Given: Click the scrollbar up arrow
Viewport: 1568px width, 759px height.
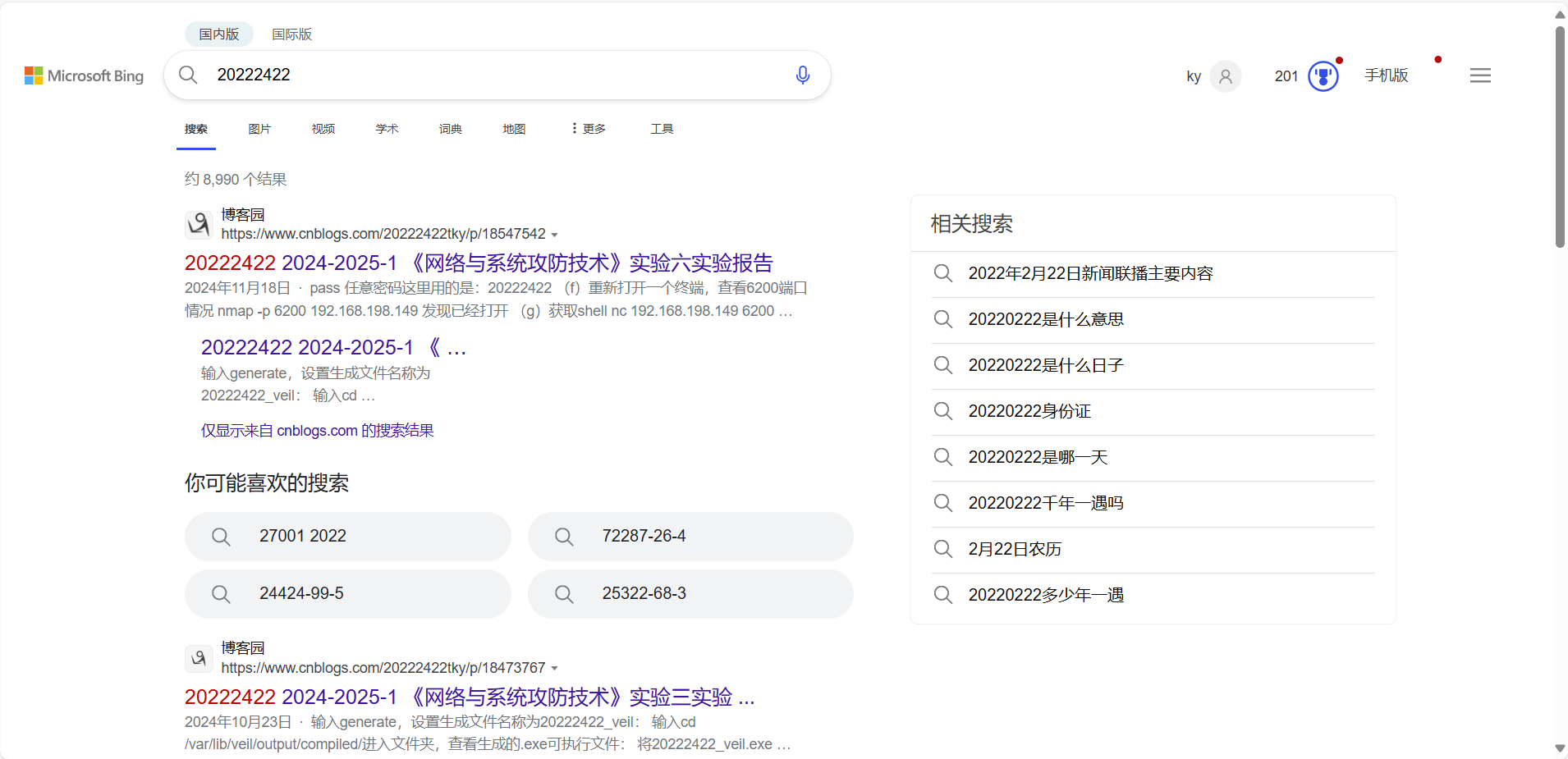Looking at the screenshot, I should 1560,15.
